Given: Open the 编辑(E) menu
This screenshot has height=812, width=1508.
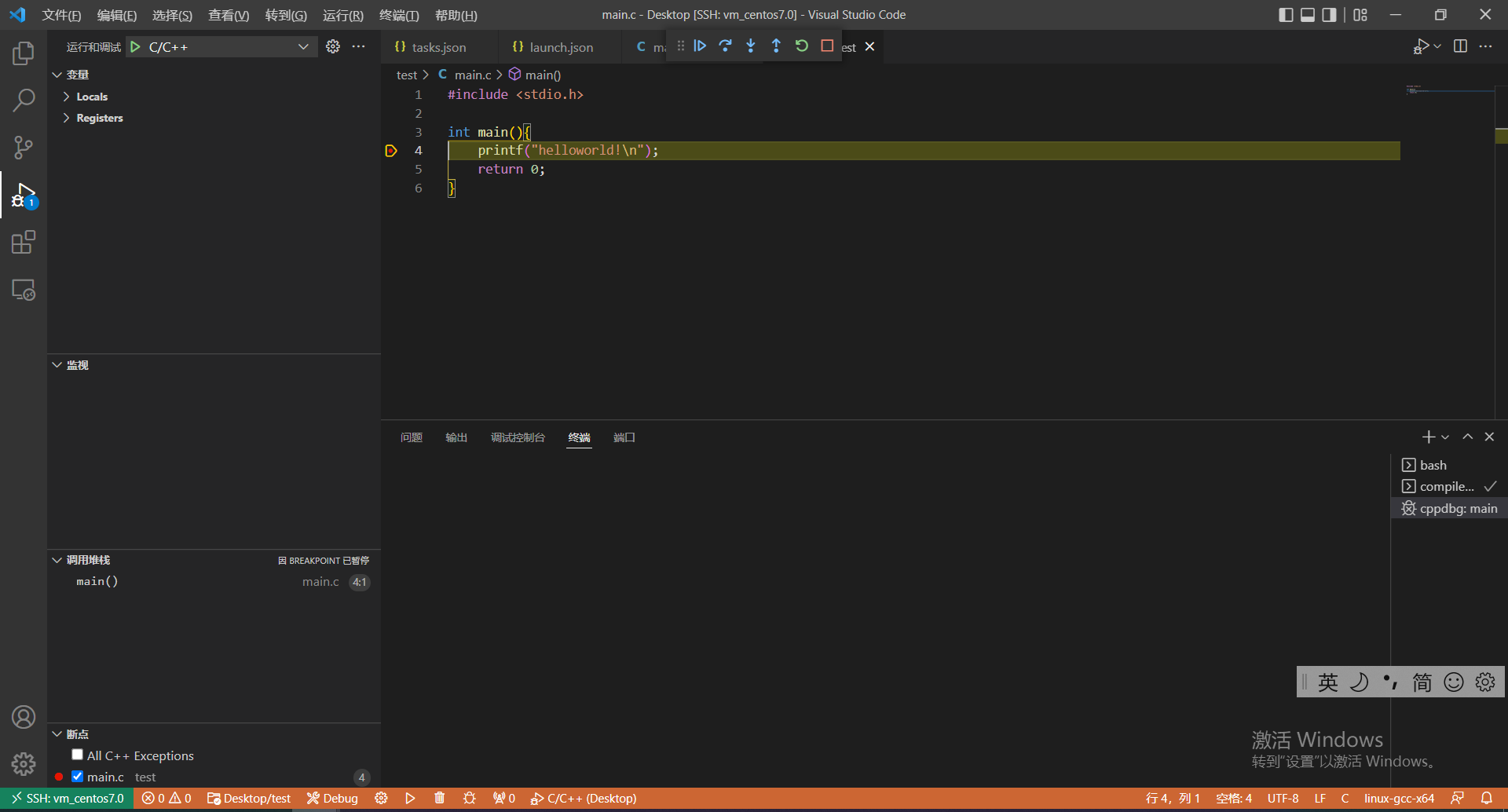Looking at the screenshot, I should coord(117,15).
